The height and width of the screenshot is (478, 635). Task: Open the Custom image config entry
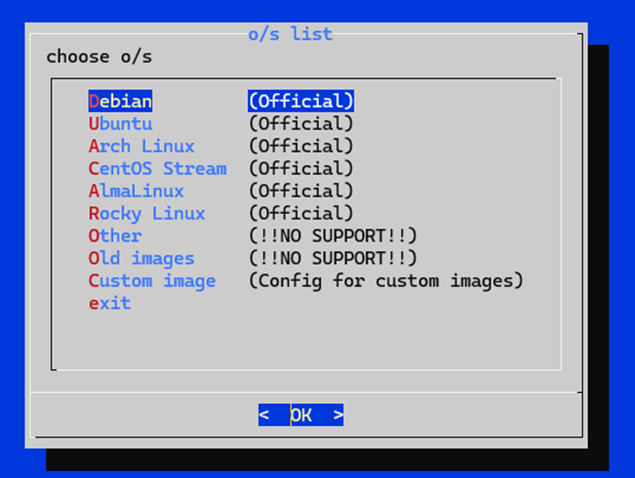(x=152, y=281)
